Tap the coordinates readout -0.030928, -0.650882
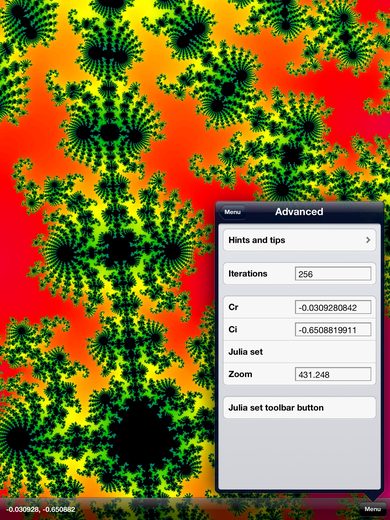 click(41, 509)
